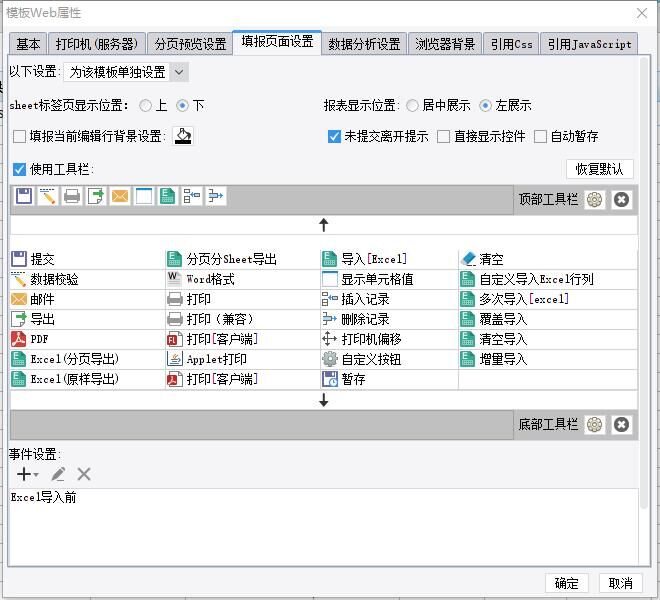Viewport: 660px width, 600px height.
Task: Select the 插入记录 insert record item
Action: click(x=389, y=299)
